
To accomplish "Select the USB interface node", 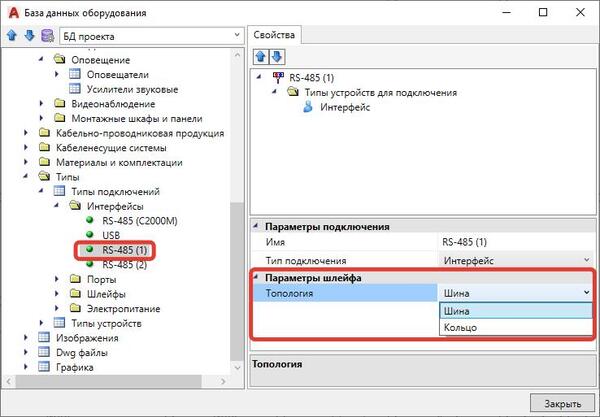I will tap(110, 235).
